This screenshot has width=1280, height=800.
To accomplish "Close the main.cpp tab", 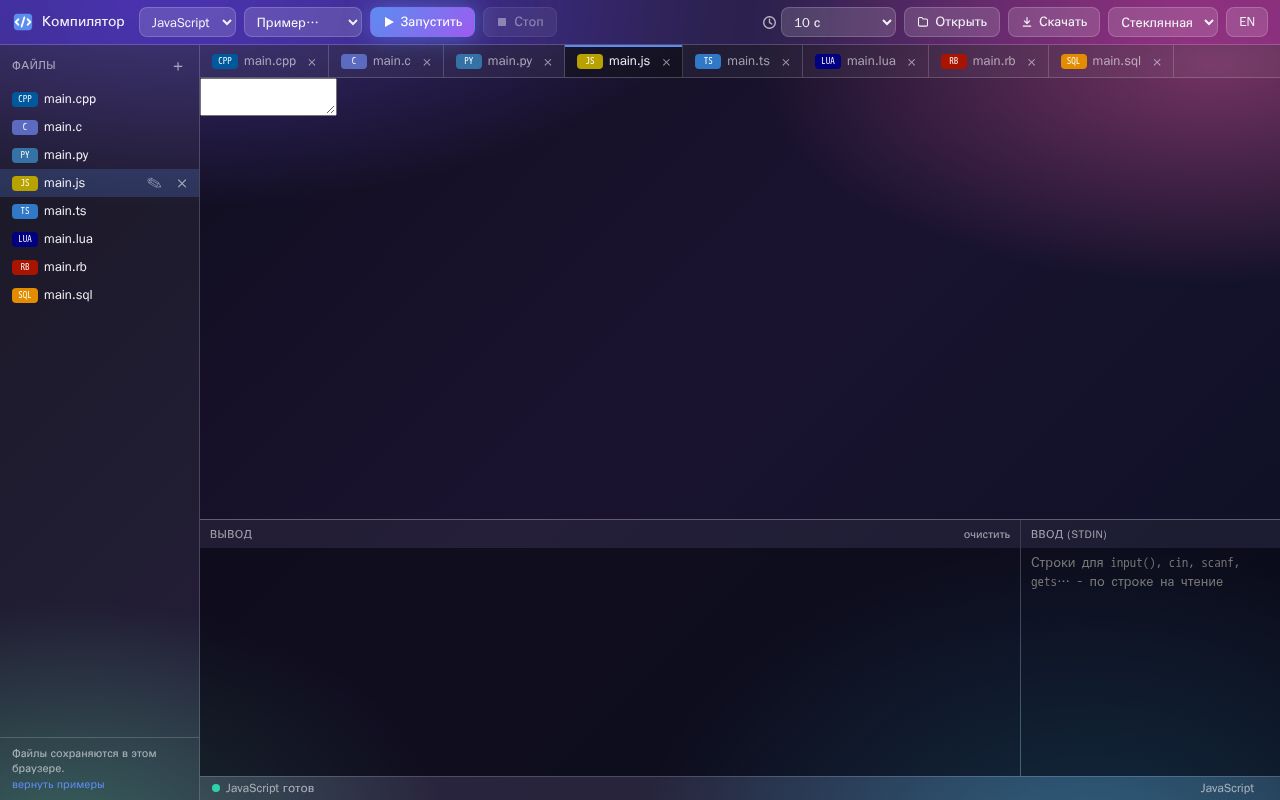I will coord(312,62).
